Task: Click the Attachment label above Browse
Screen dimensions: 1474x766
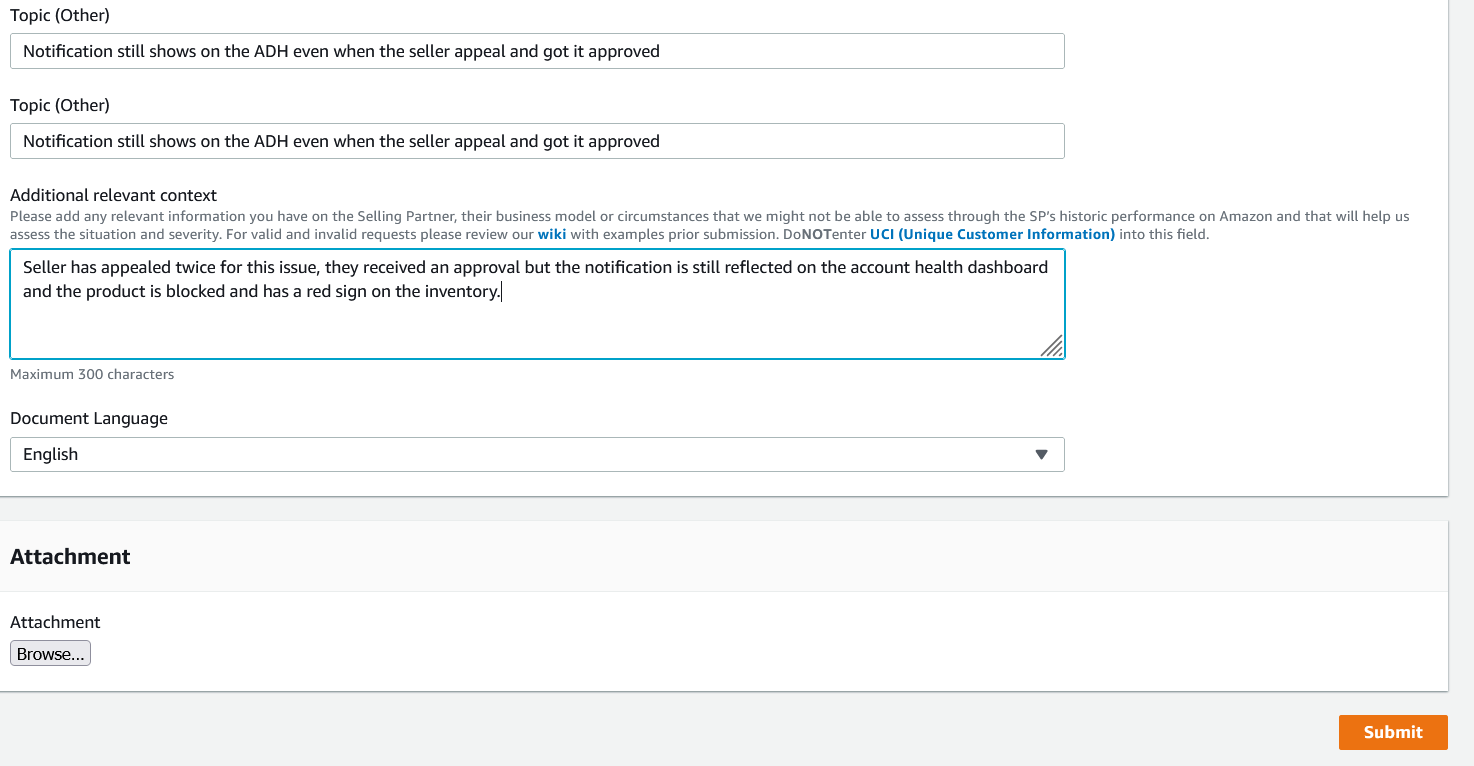Action: click(55, 622)
